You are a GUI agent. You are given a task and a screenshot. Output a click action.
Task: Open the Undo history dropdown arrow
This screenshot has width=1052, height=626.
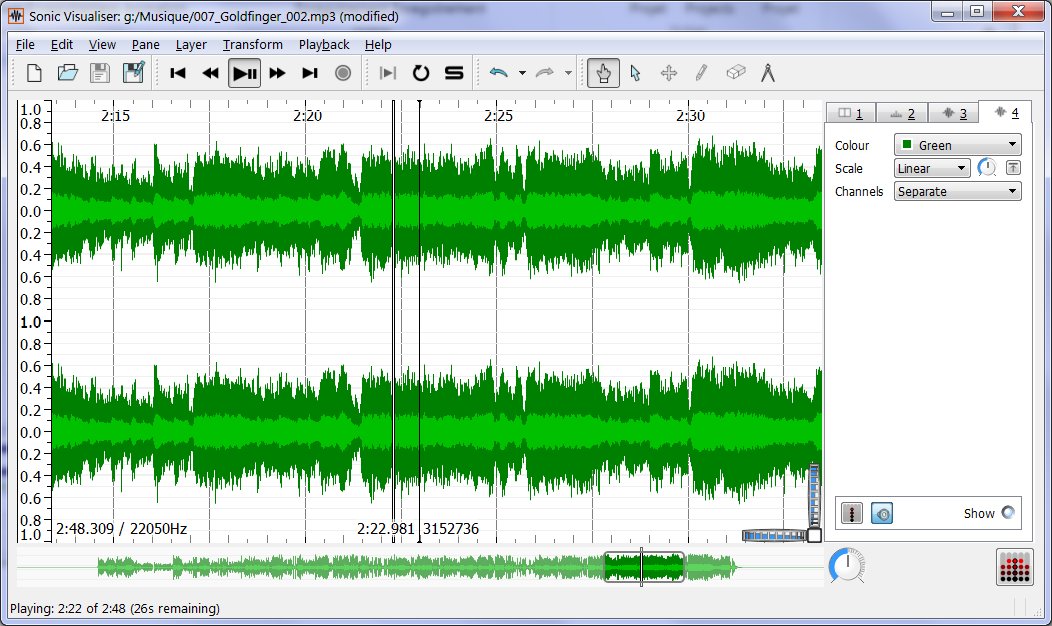coord(522,73)
